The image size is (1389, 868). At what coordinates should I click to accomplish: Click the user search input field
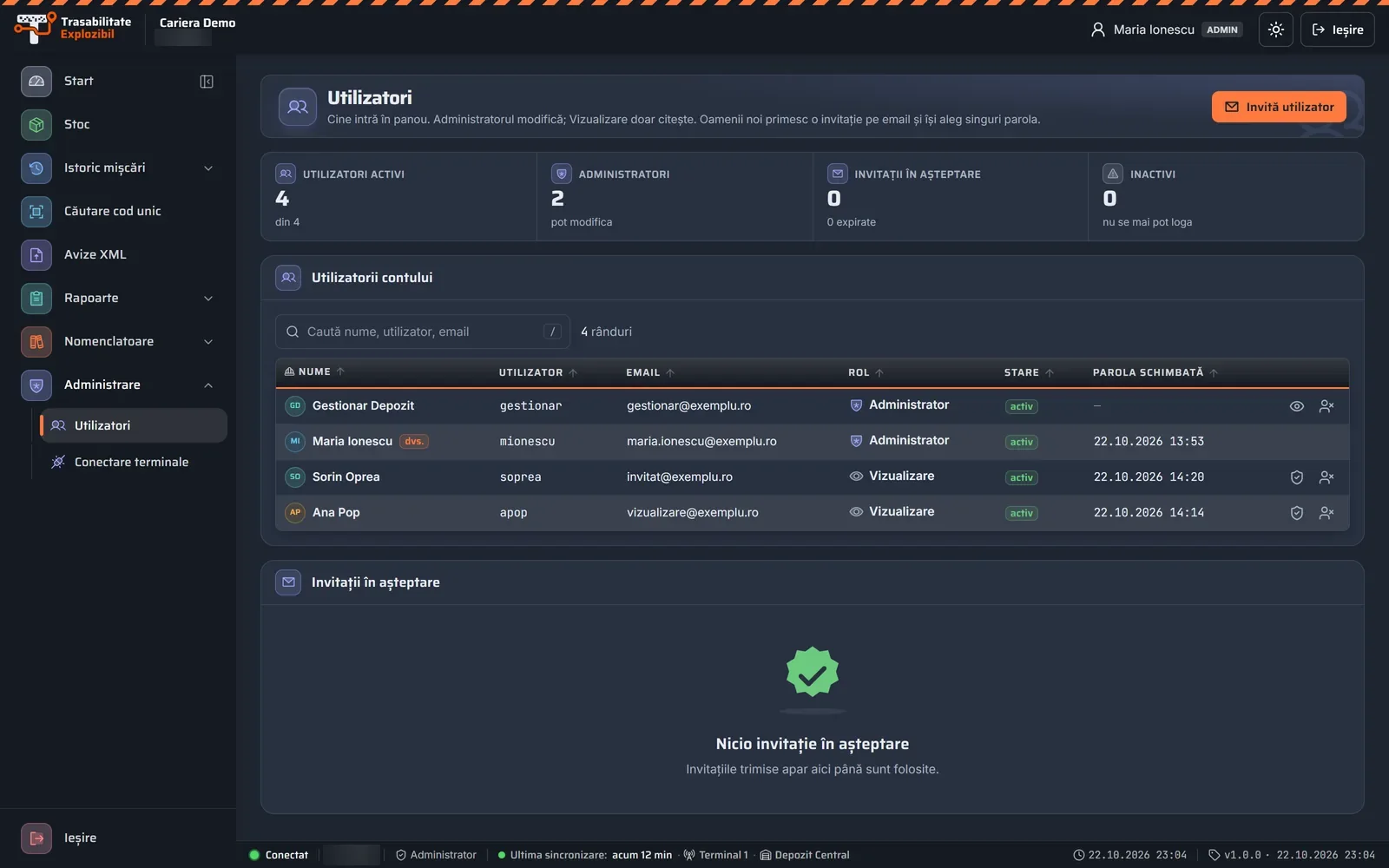pos(423,332)
